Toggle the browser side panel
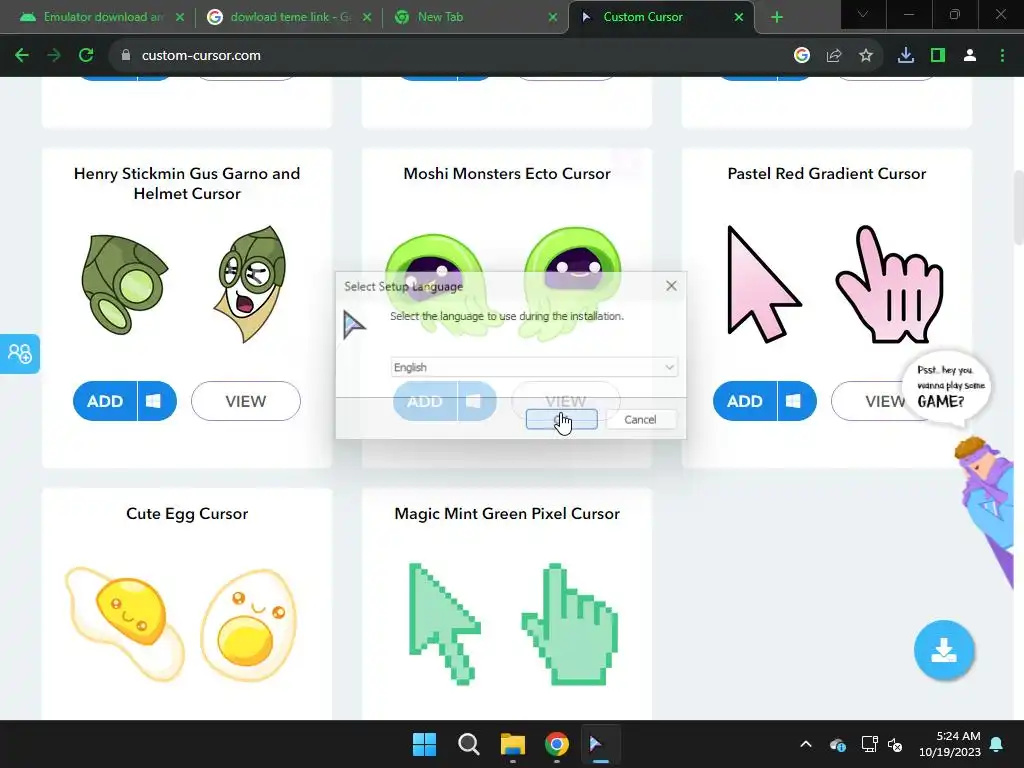This screenshot has height=768, width=1024. [938, 56]
